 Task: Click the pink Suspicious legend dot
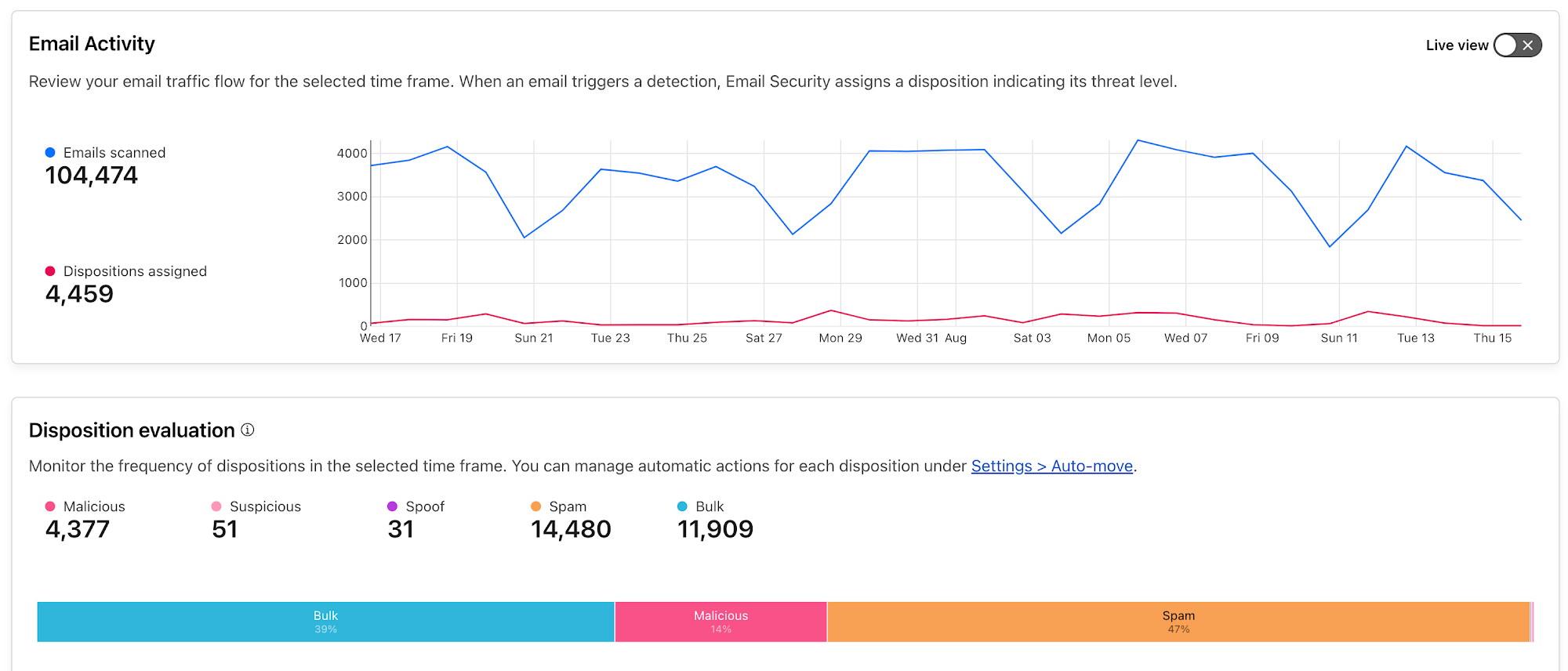pos(216,506)
